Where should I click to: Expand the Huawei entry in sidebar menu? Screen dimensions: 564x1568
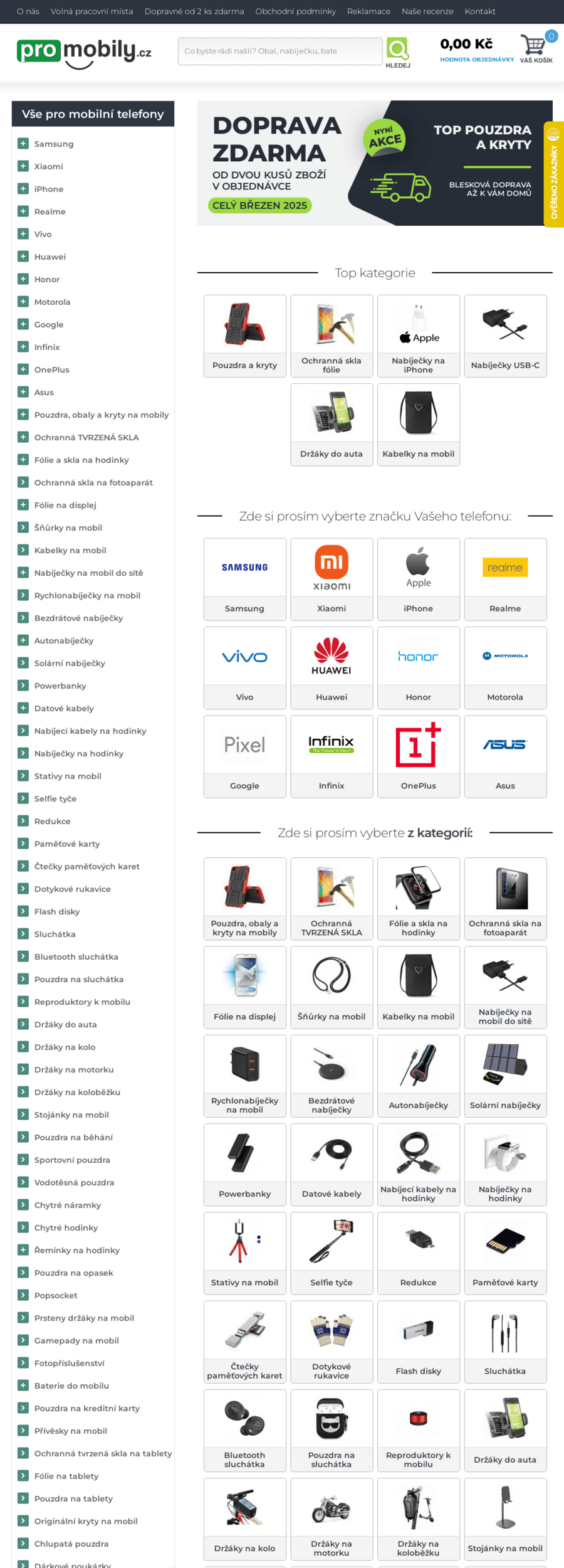(x=23, y=257)
